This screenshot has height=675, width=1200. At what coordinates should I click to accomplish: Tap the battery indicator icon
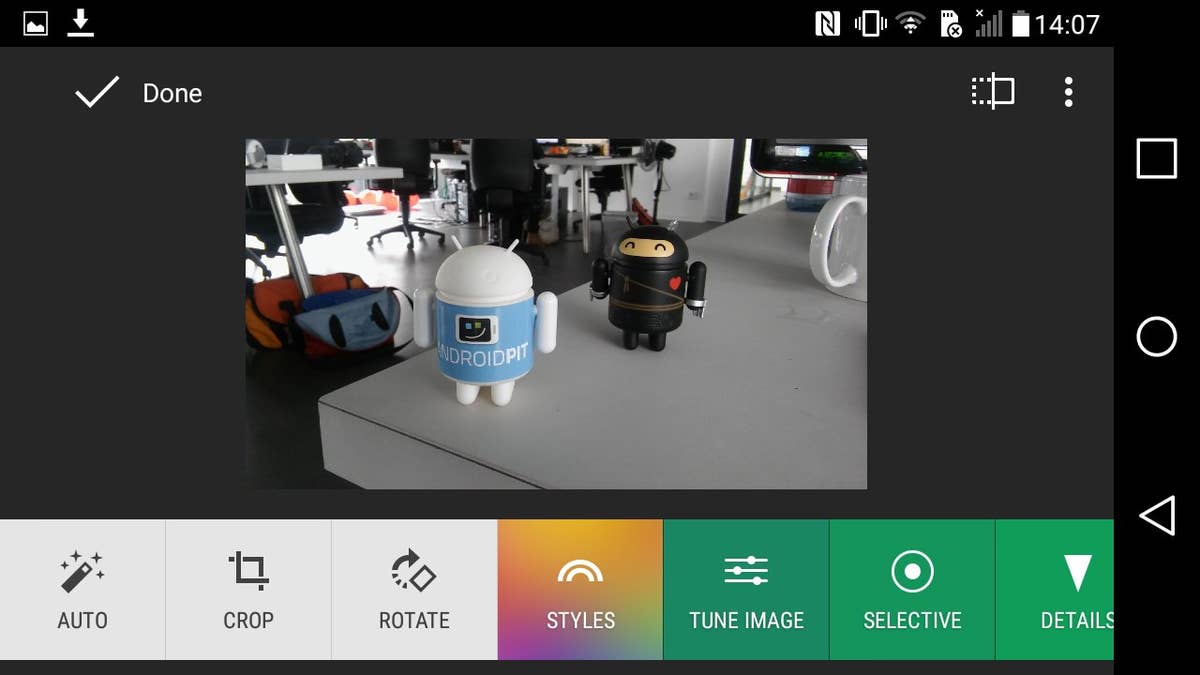pyautogui.click(x=1020, y=24)
